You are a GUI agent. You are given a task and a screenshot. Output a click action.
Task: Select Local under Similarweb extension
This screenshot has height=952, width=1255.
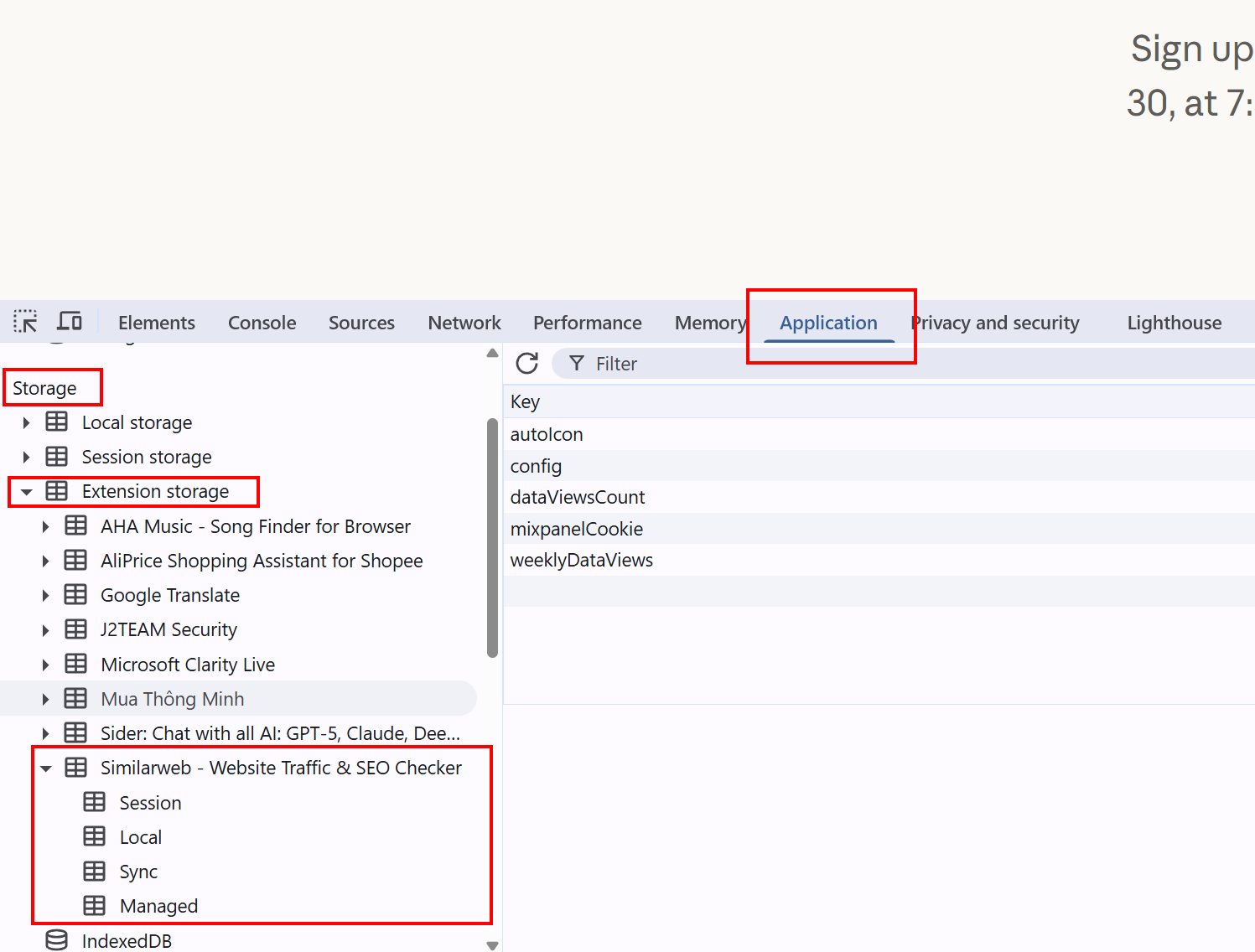pos(140,837)
